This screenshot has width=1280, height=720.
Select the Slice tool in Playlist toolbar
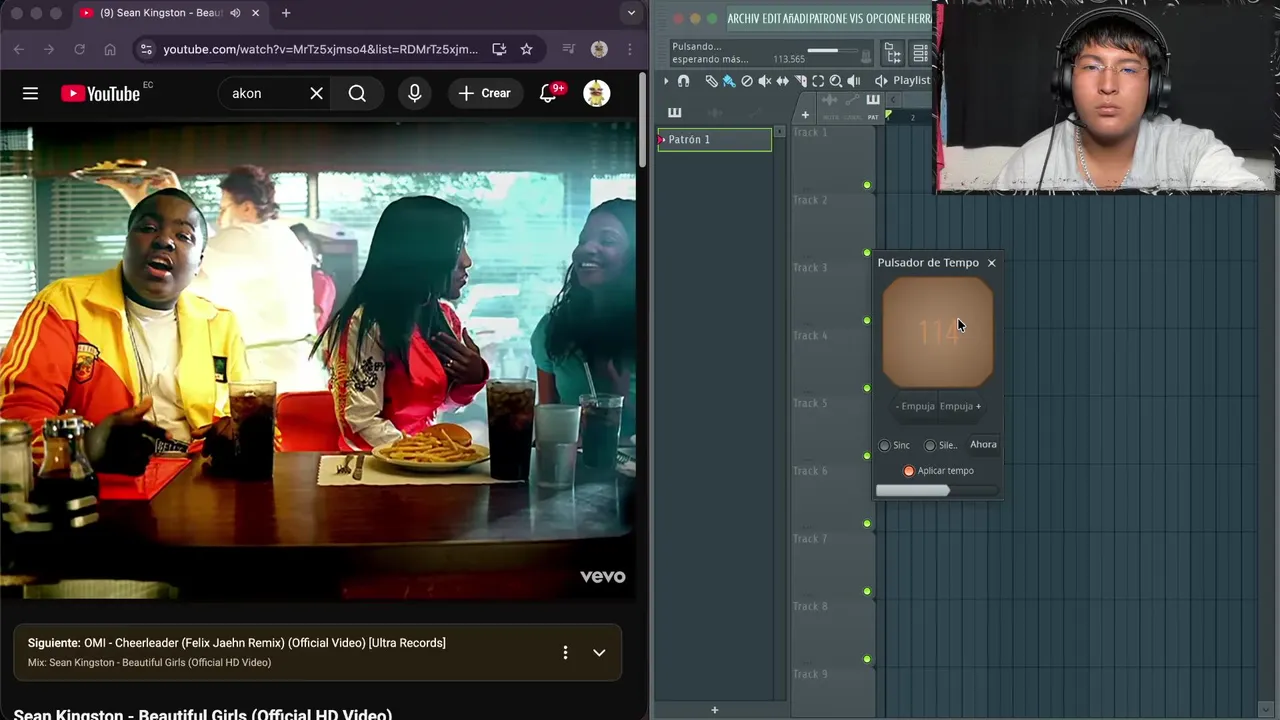pyautogui.click(x=800, y=81)
